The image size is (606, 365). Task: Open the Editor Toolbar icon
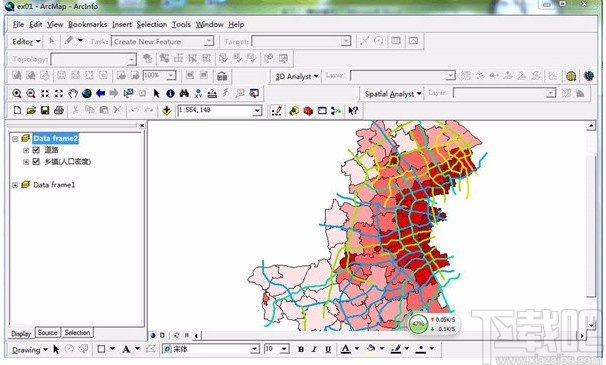[x=276, y=111]
